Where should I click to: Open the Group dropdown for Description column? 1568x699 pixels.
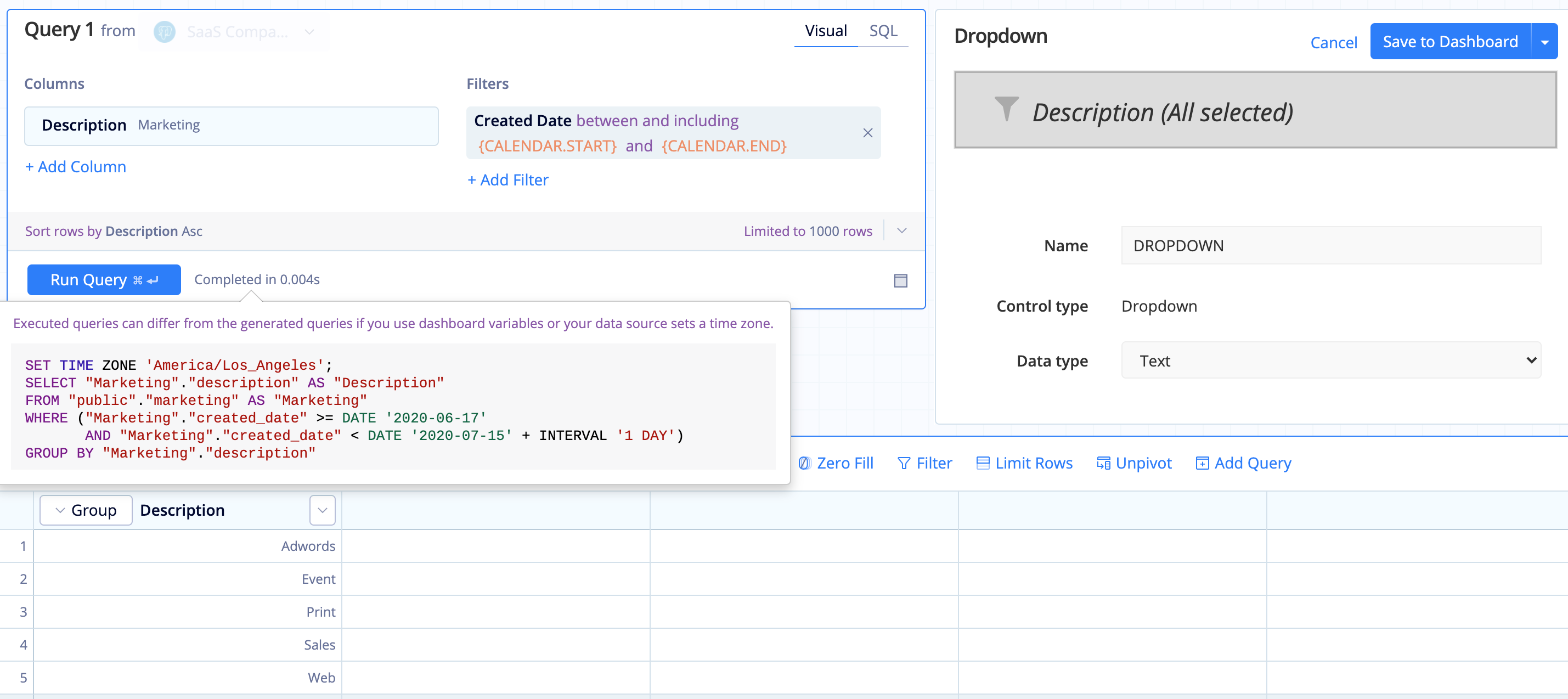coord(86,510)
